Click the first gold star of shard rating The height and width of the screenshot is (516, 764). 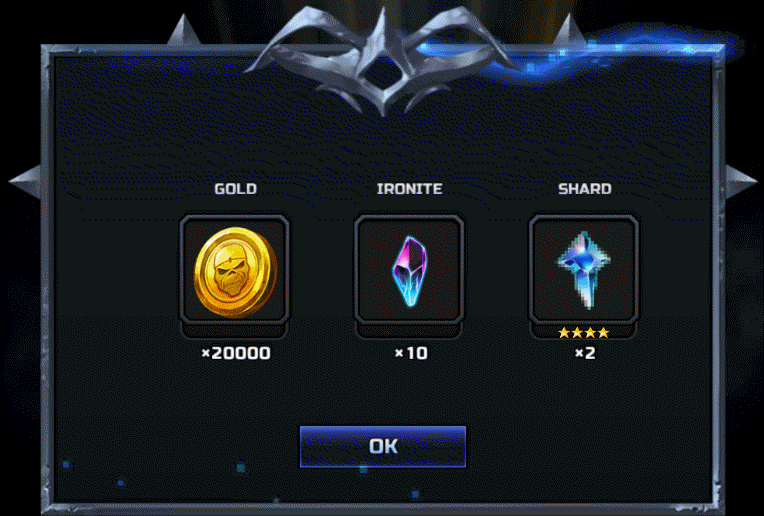[x=564, y=333]
